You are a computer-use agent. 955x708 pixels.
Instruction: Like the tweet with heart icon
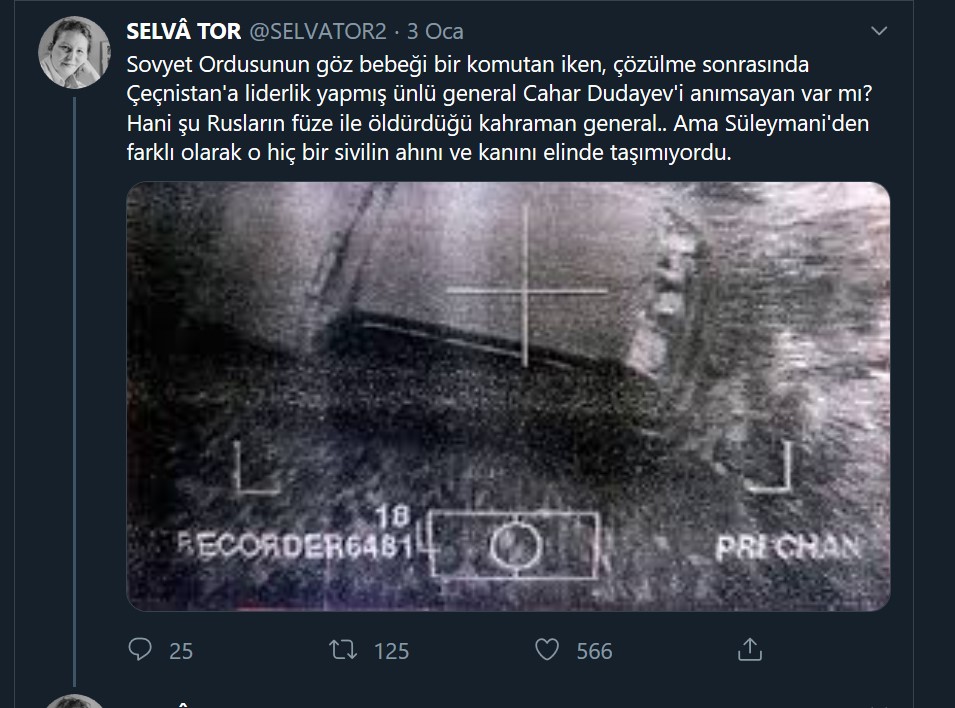point(547,650)
